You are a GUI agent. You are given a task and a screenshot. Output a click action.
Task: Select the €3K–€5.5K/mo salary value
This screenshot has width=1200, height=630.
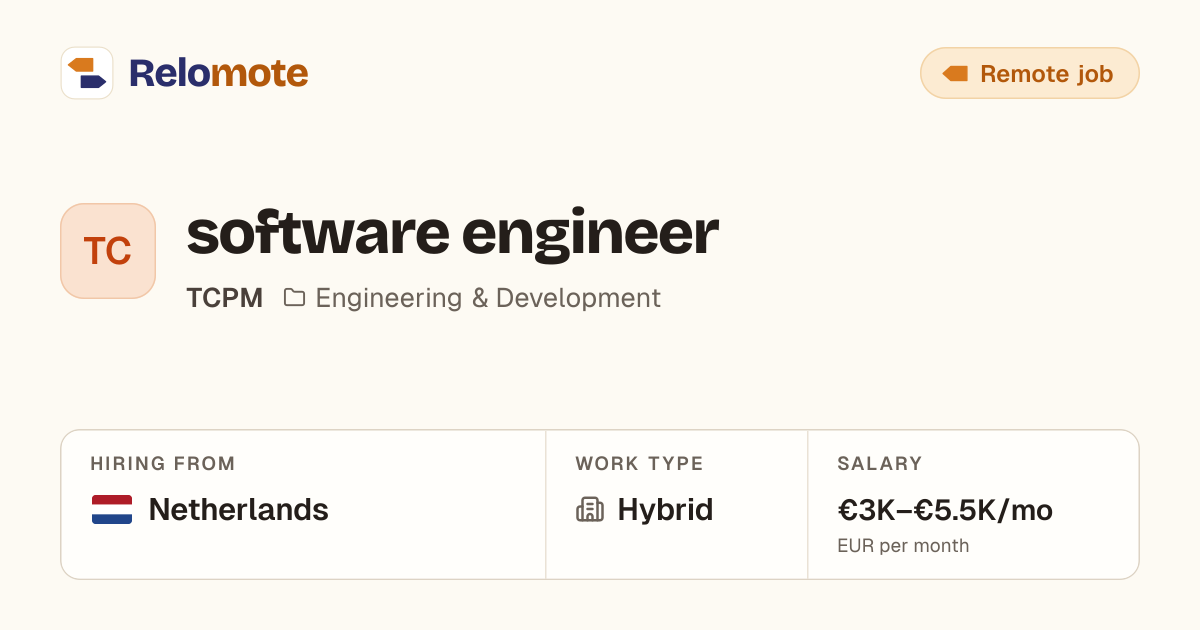[x=945, y=510]
